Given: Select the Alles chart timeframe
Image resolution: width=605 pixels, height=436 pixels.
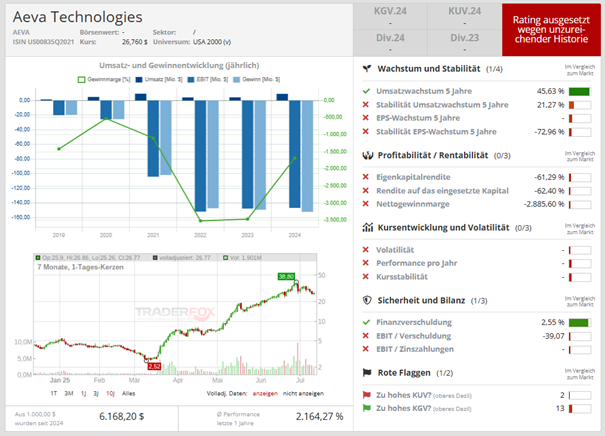Looking at the screenshot, I should (128, 394).
